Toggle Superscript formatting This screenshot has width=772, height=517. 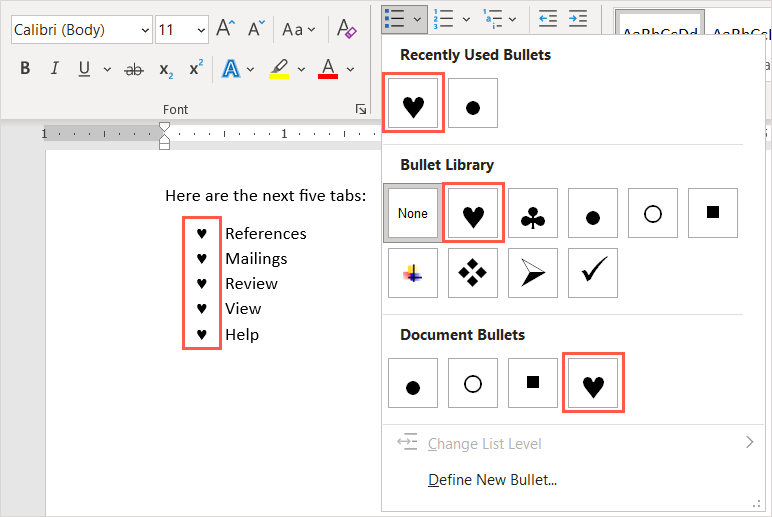point(196,68)
